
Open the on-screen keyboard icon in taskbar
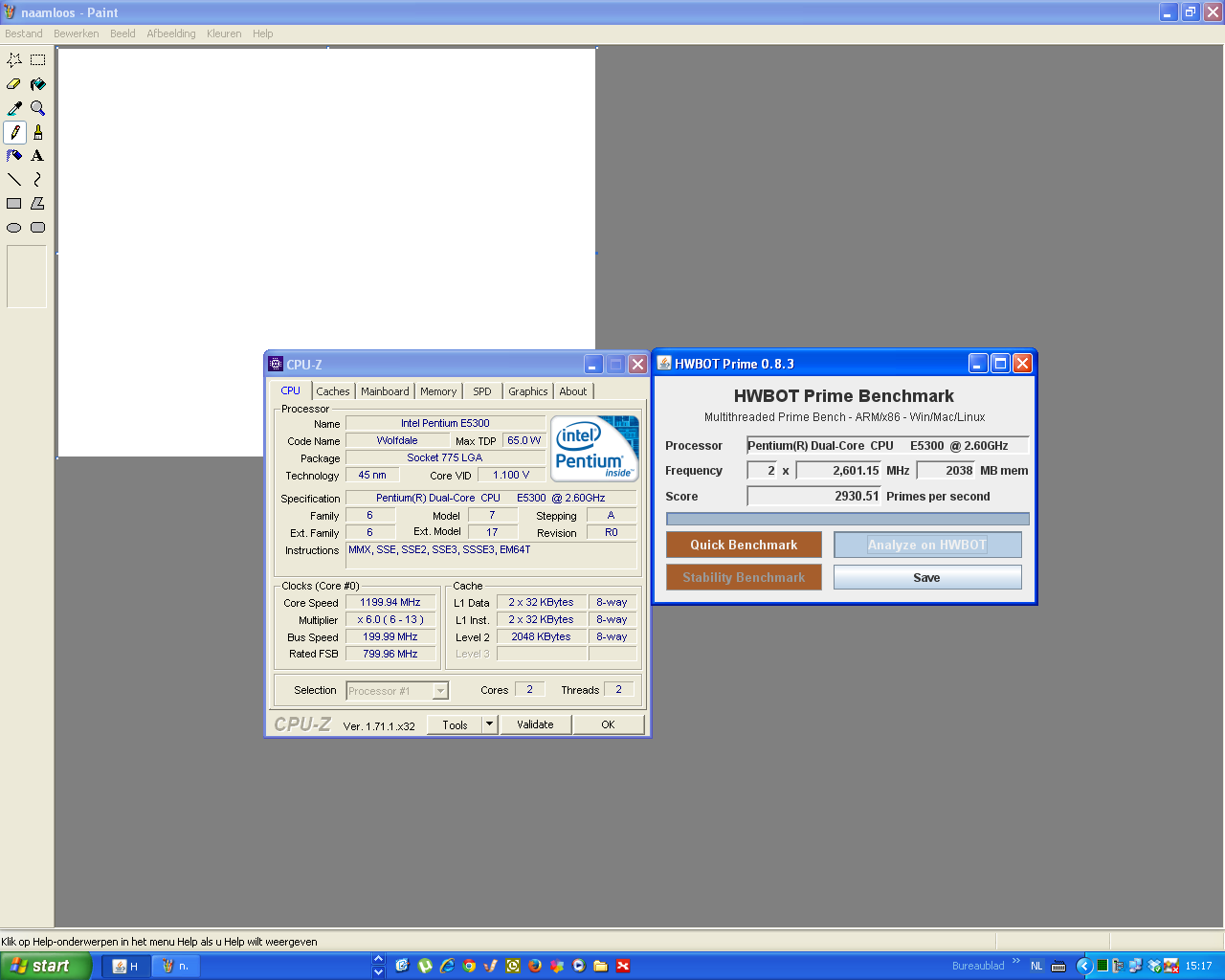point(1058,967)
